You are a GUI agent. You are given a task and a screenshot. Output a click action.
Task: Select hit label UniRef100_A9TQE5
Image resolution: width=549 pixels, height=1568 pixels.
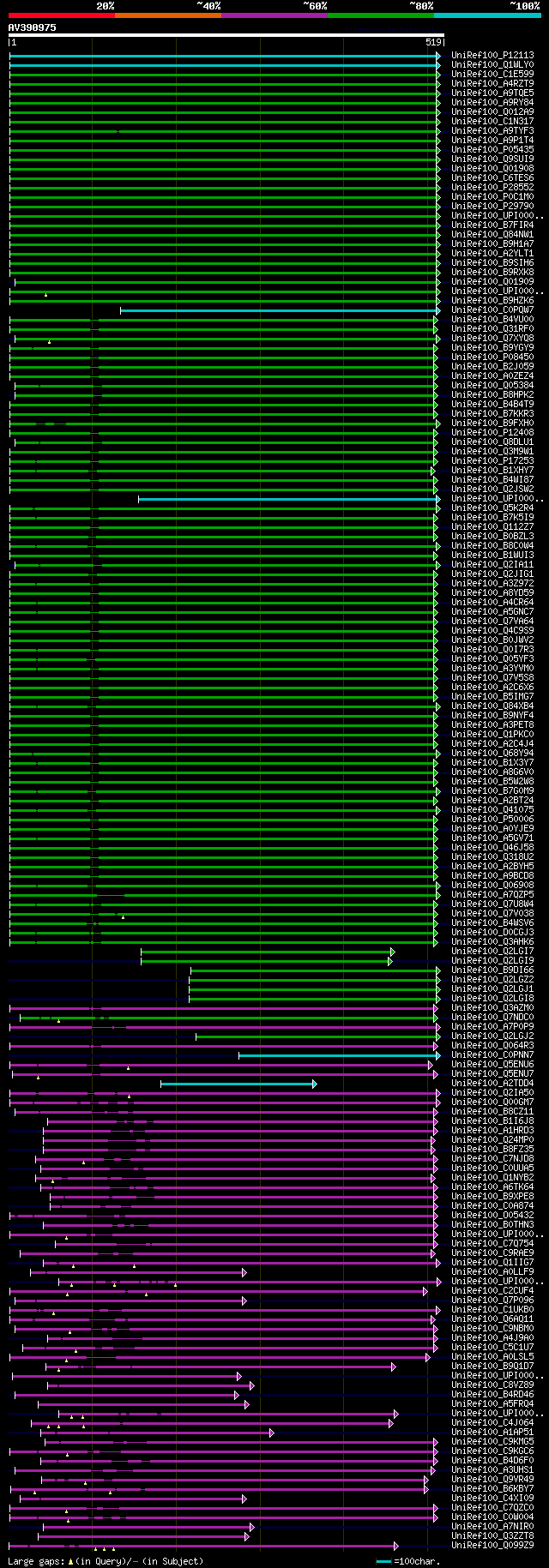tap(492, 93)
